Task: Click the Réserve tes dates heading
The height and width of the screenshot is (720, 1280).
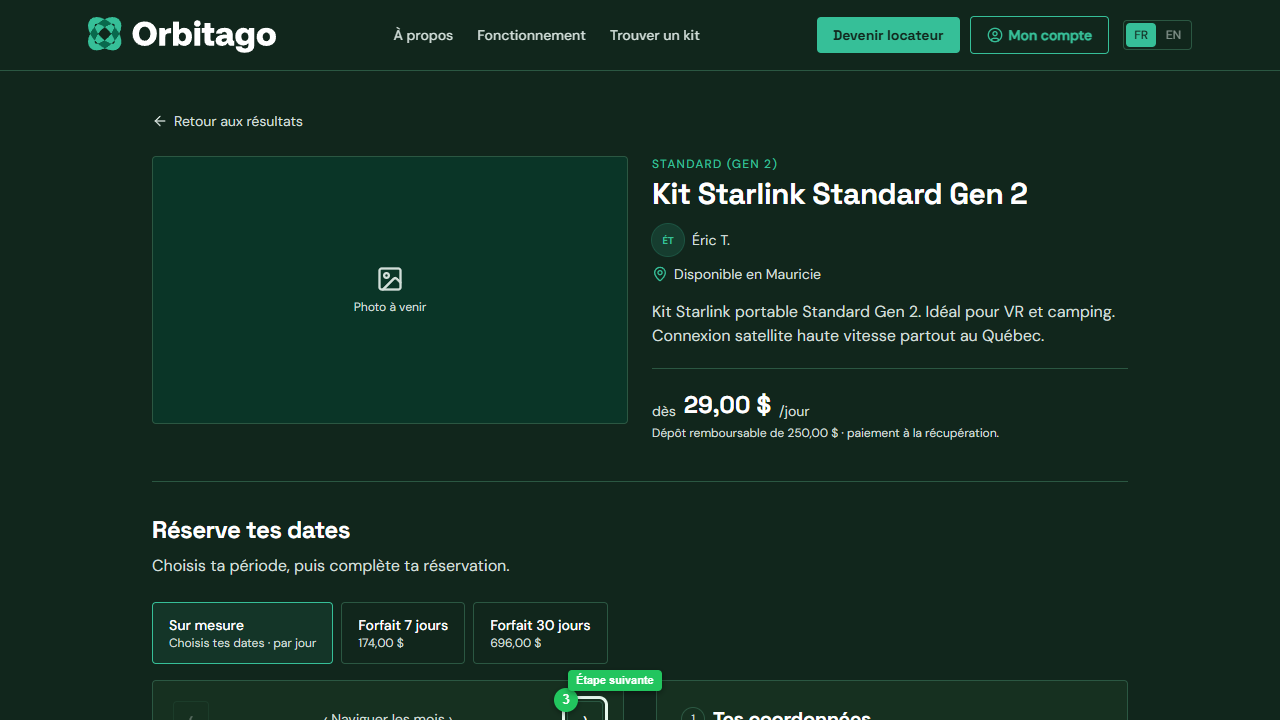Action: (251, 530)
